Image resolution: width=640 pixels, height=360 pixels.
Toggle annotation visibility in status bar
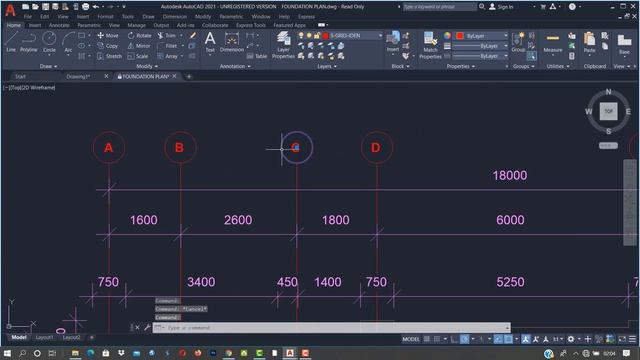[x=526, y=339]
